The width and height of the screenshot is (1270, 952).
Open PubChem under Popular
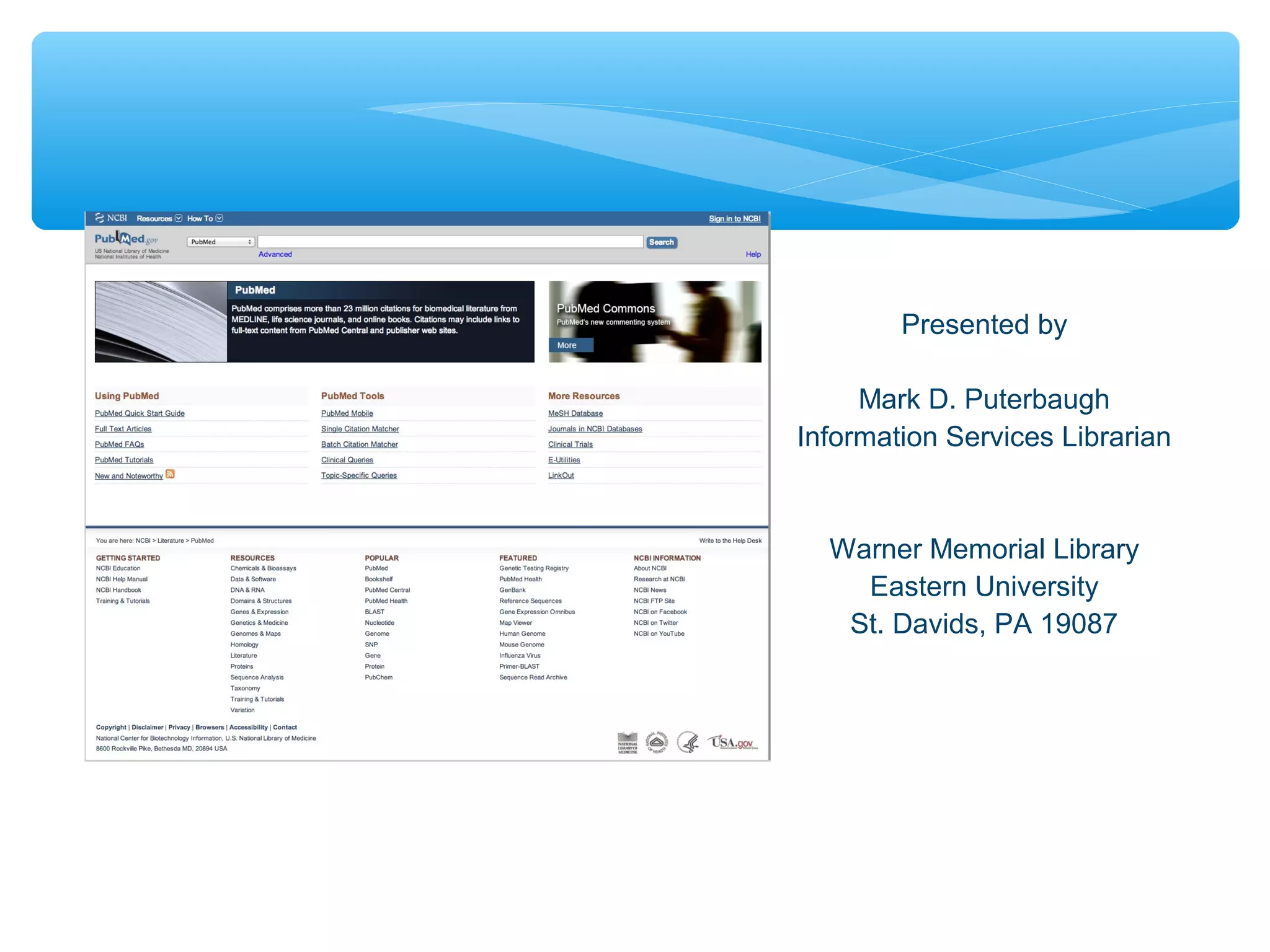tap(379, 677)
